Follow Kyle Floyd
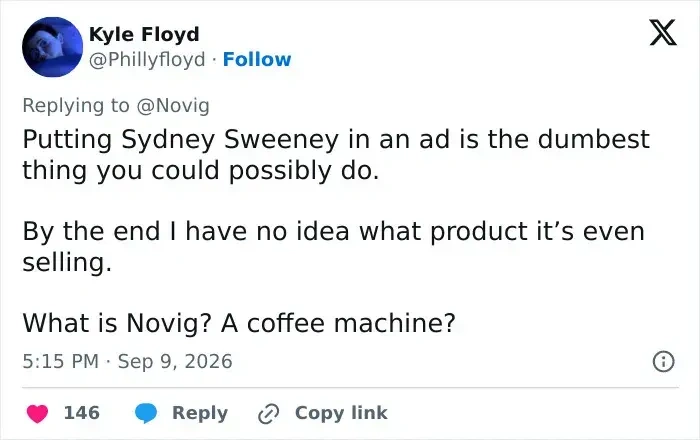Viewport: 700px width, 440px height. point(257,59)
